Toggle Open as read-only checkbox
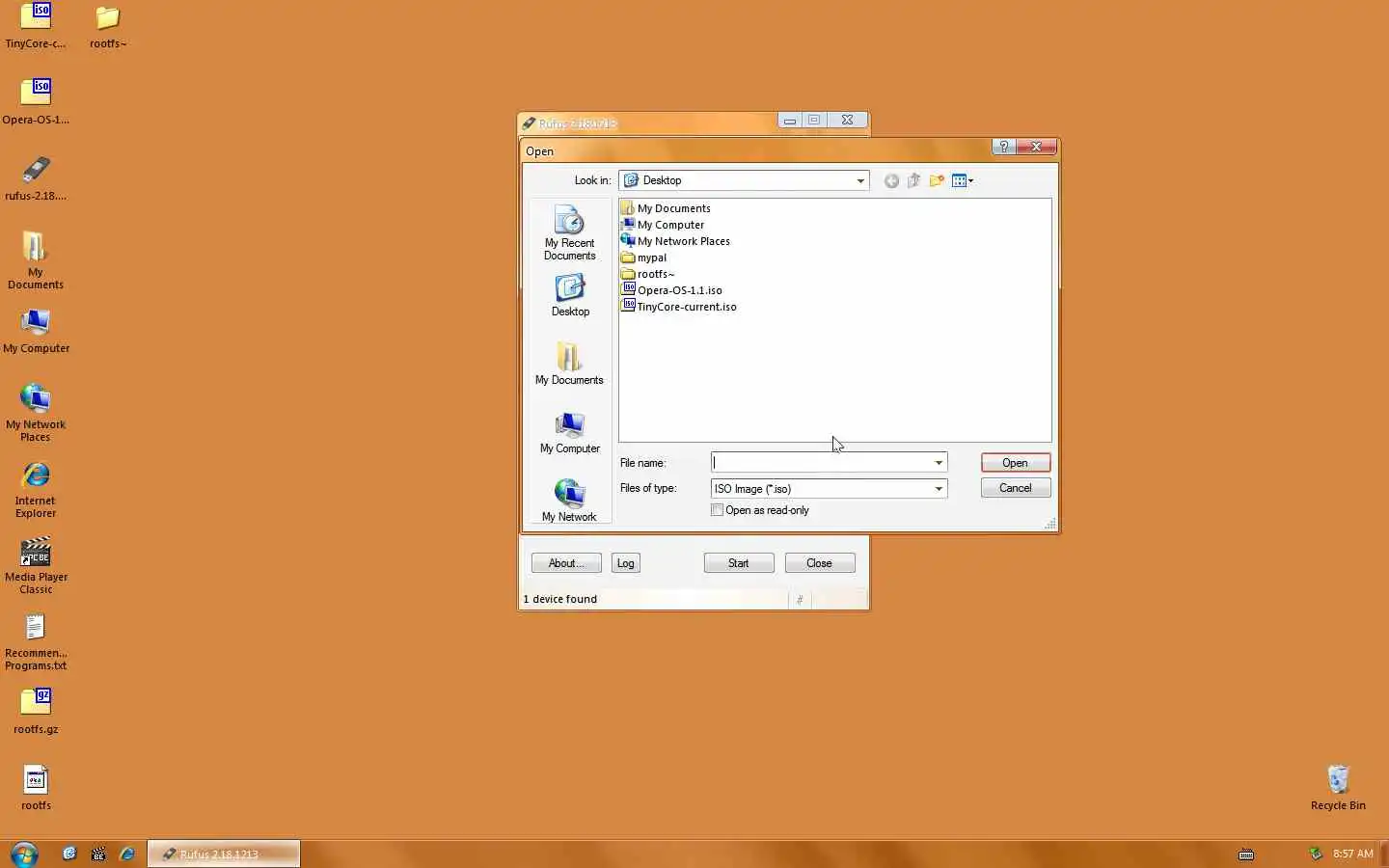Image resolution: width=1389 pixels, height=868 pixels. pos(717,510)
